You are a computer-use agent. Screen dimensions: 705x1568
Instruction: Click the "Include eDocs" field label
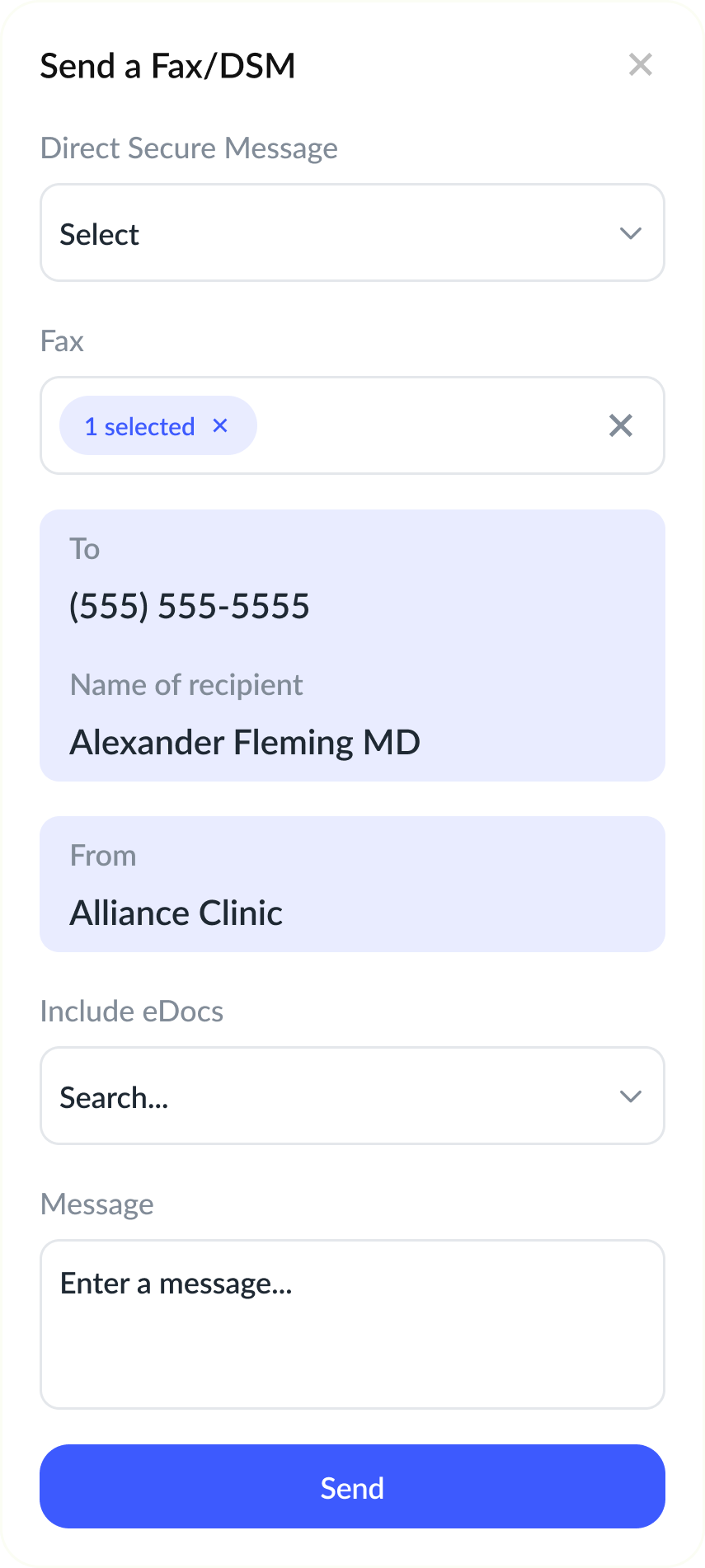click(x=132, y=1012)
